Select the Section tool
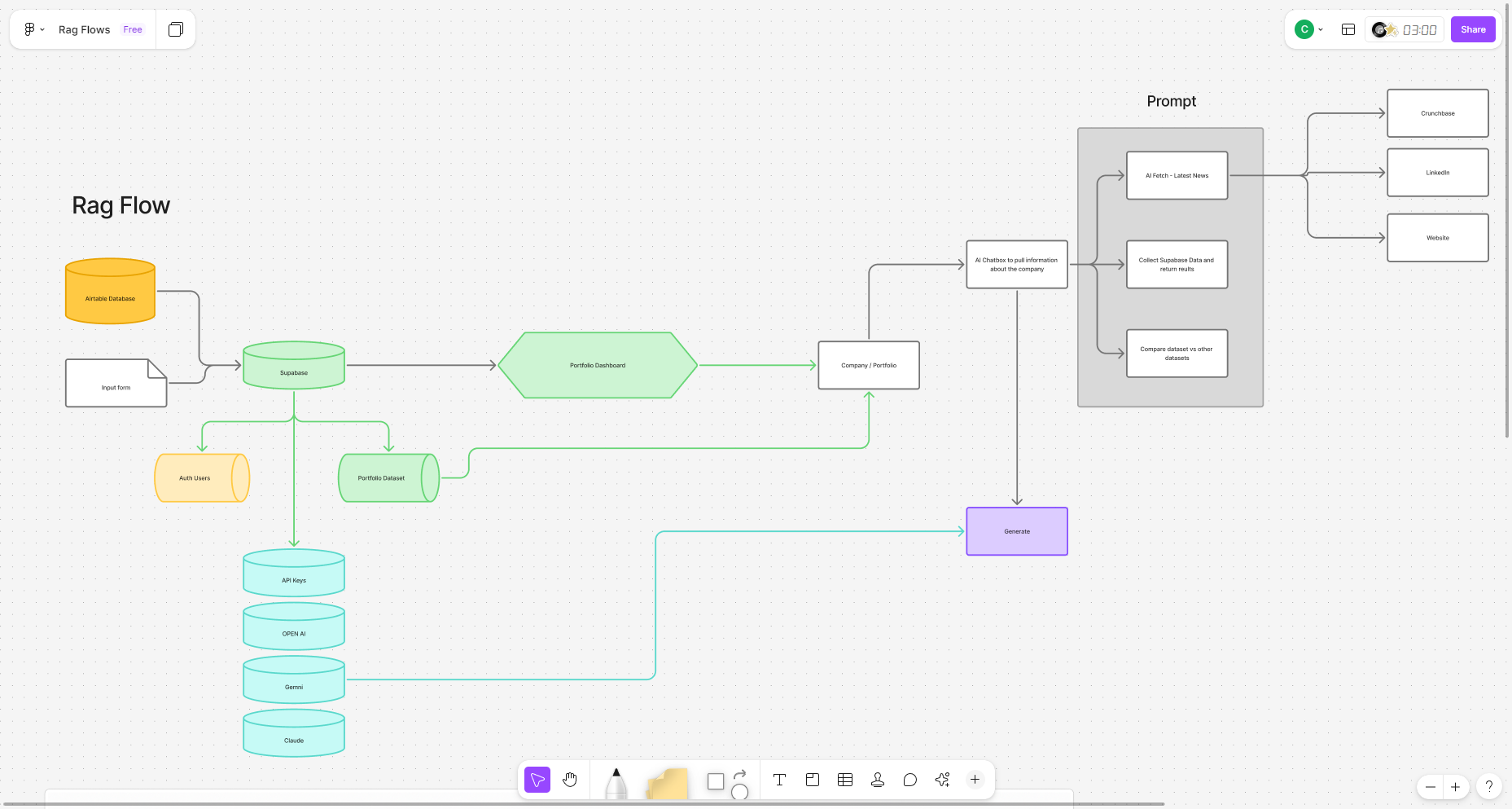This screenshot has width=1512, height=809. 813,780
